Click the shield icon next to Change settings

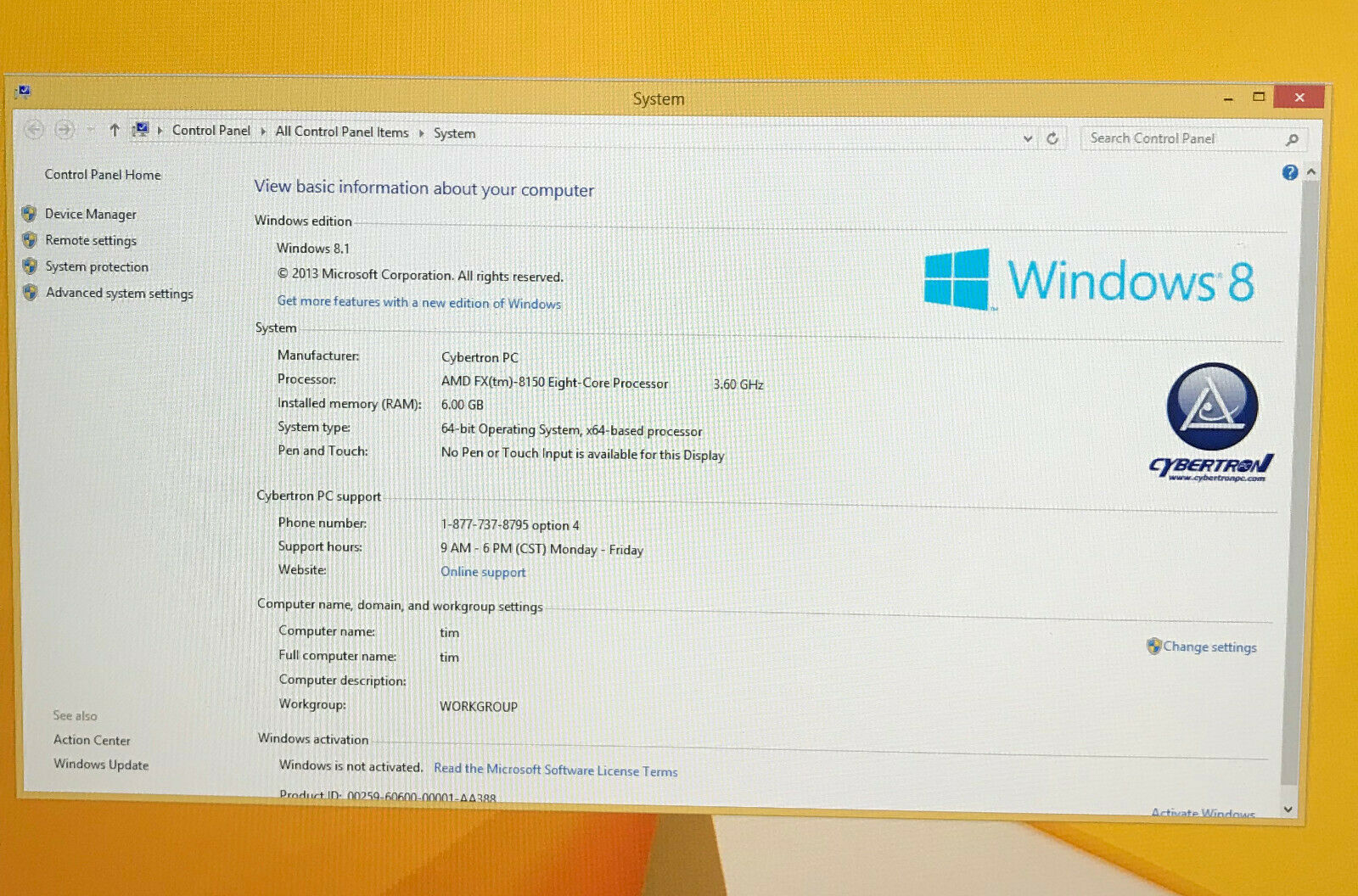(1153, 646)
